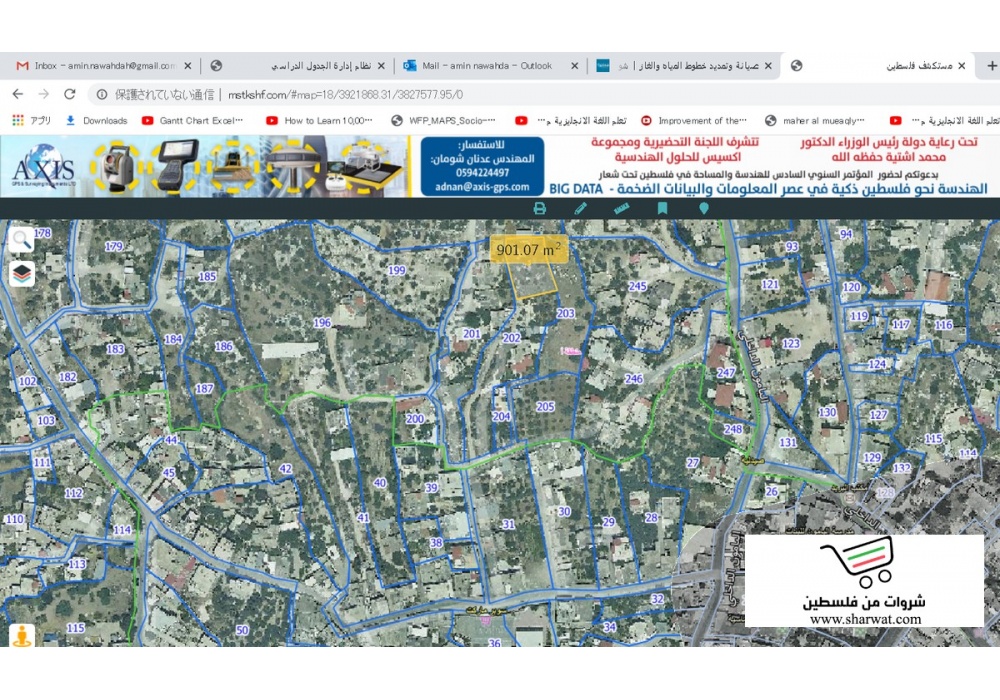The width and height of the screenshot is (1000, 700).
Task: Switch to the Outlook Mail tab
Action: (x=486, y=66)
